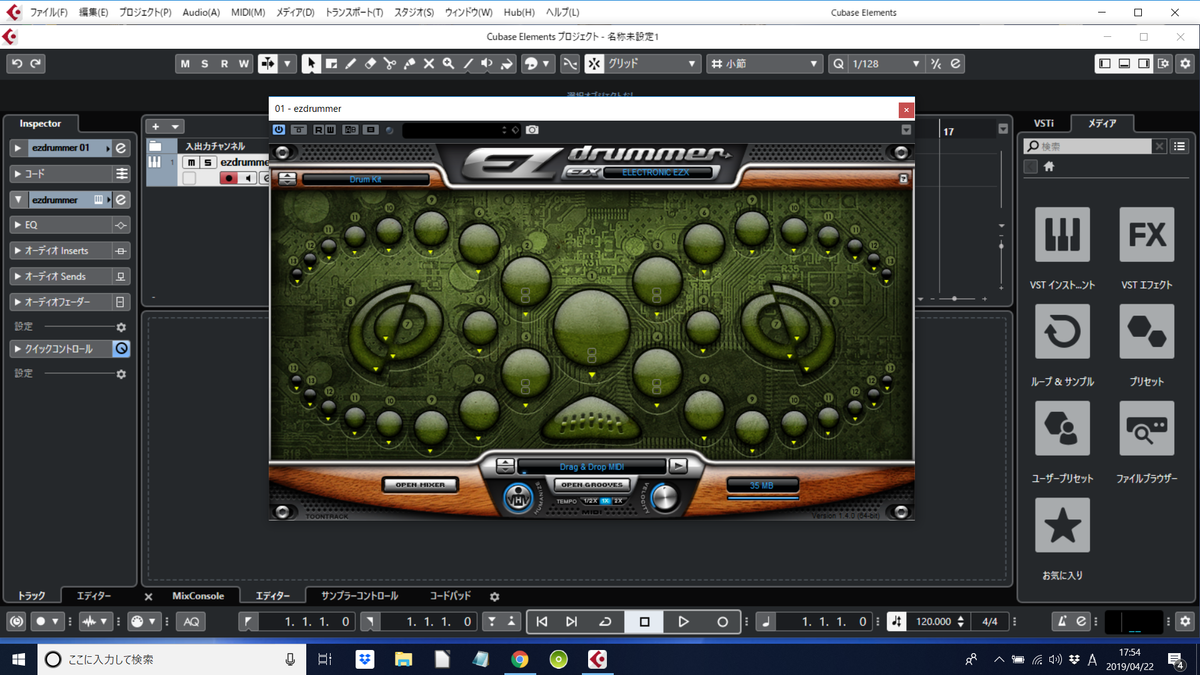Click the large center kick drum pad
This screenshot has width=1200, height=675.
(591, 328)
